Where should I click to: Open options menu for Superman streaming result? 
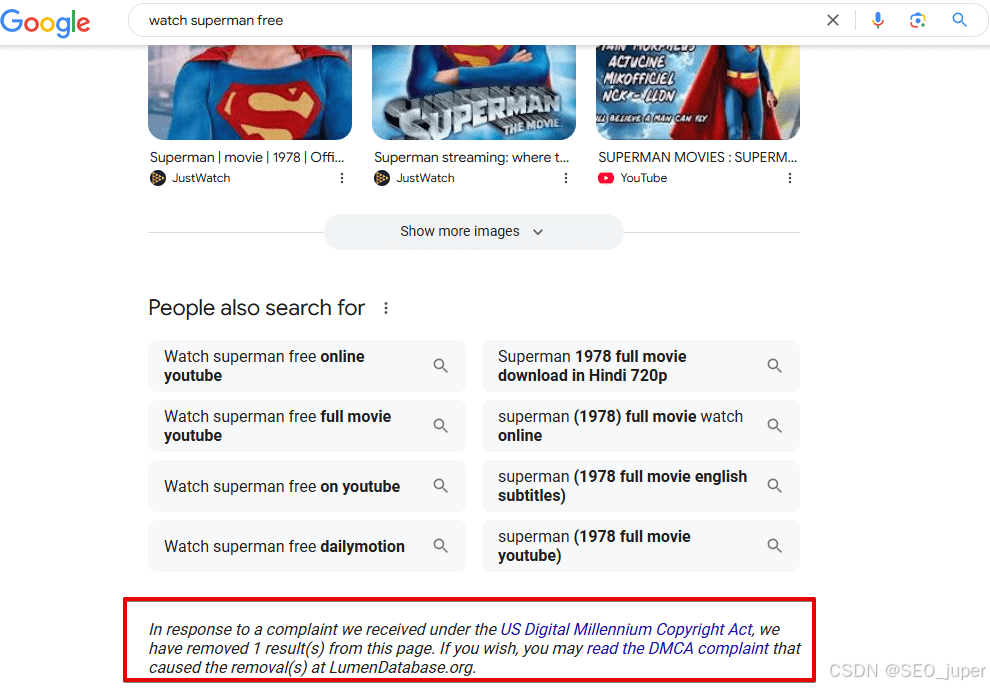pos(566,178)
